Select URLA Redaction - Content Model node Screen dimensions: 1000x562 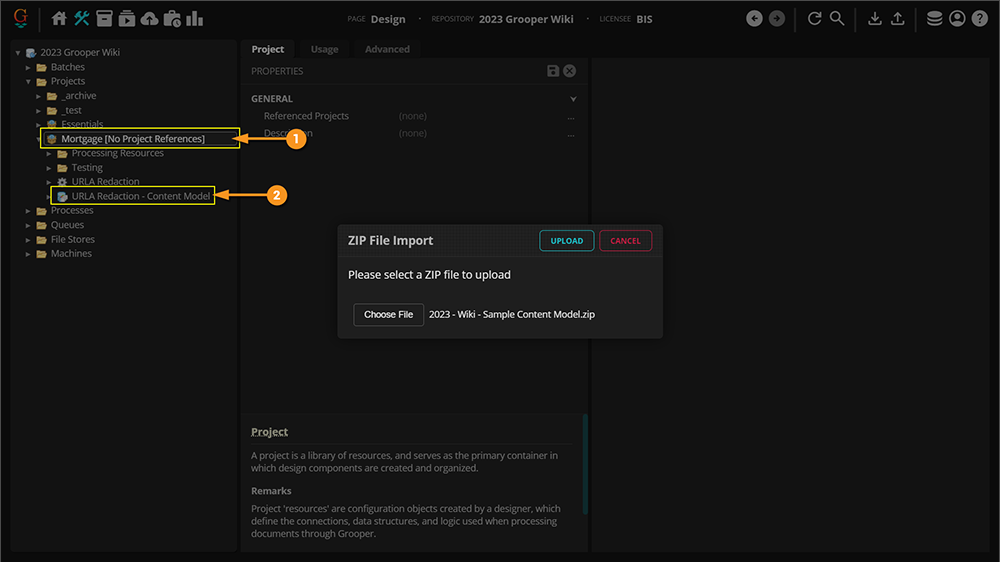[141, 197]
